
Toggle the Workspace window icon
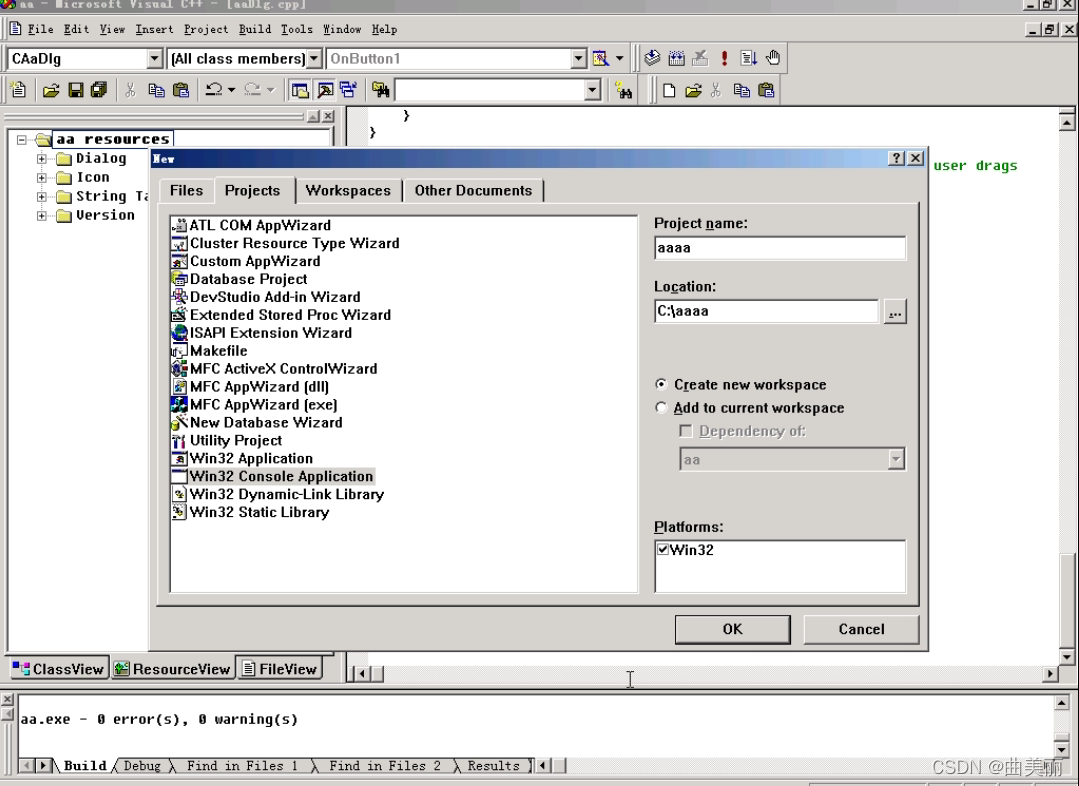pos(300,90)
